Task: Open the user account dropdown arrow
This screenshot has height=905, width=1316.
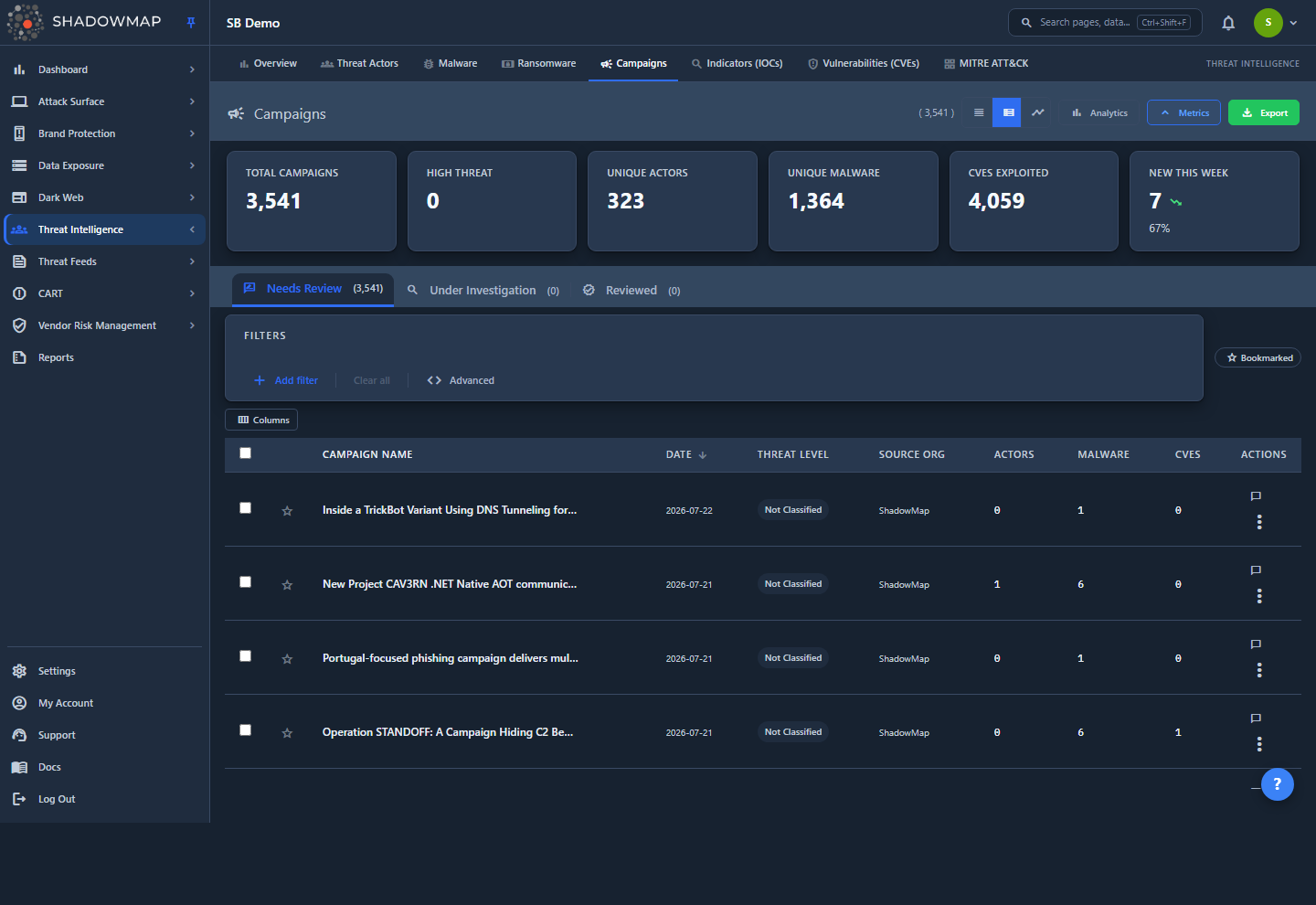Action: 1293,23
